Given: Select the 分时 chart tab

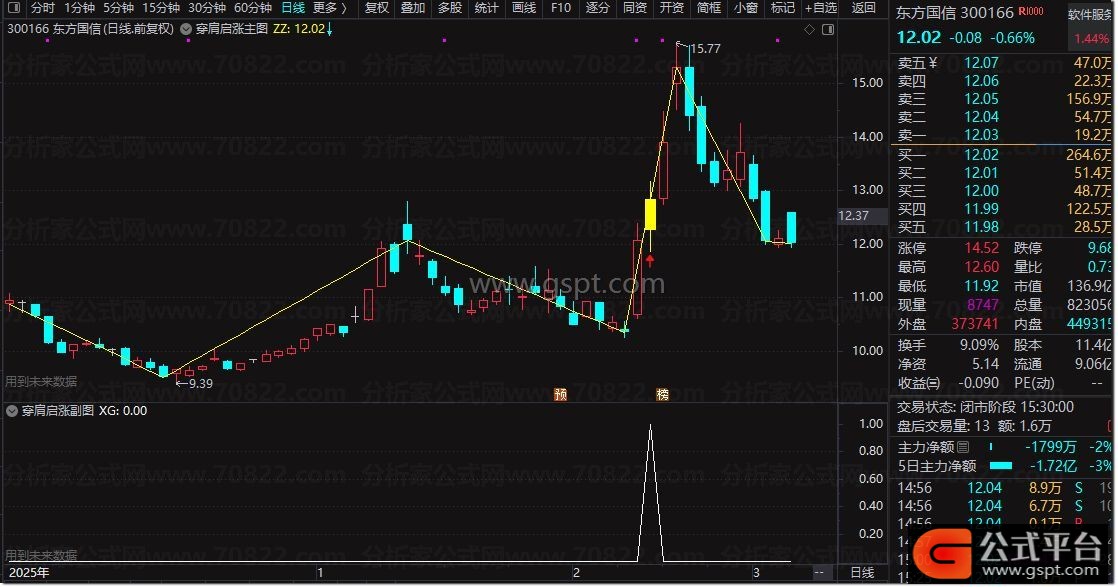Looking at the screenshot, I should tap(43, 8).
